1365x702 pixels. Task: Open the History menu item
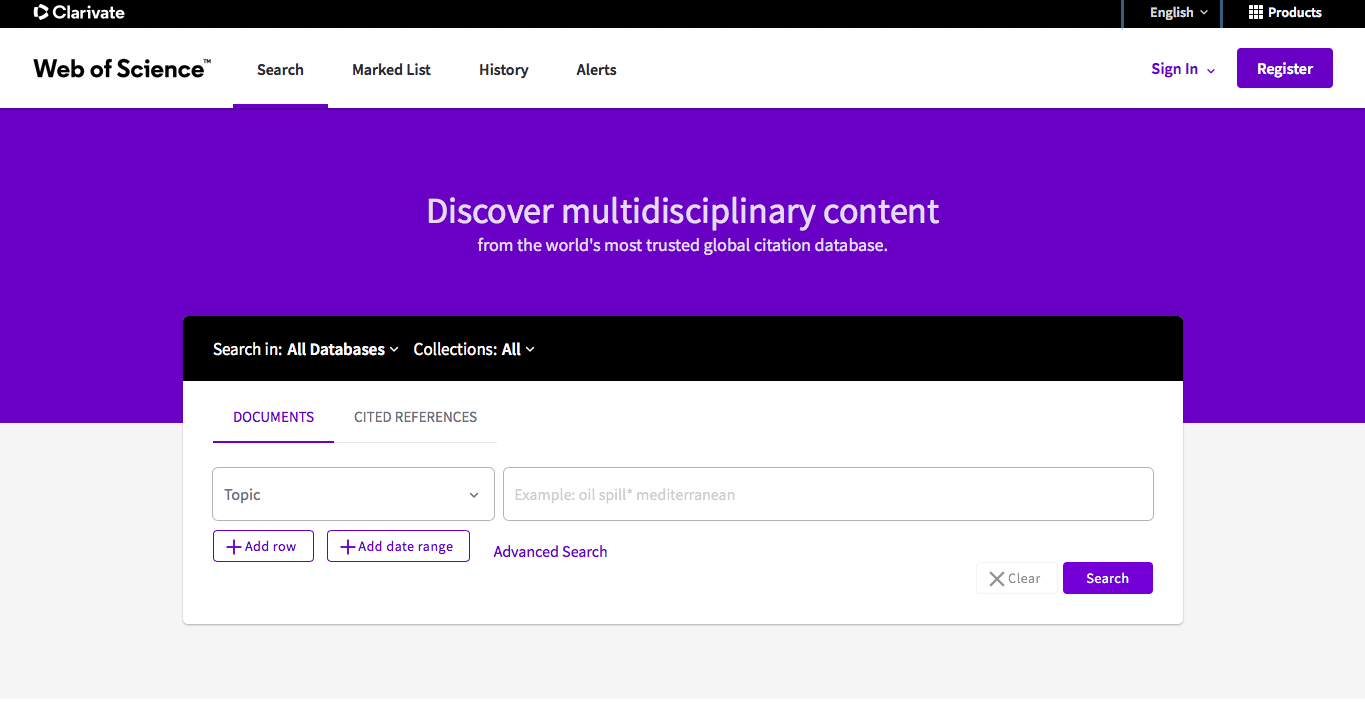pos(503,70)
